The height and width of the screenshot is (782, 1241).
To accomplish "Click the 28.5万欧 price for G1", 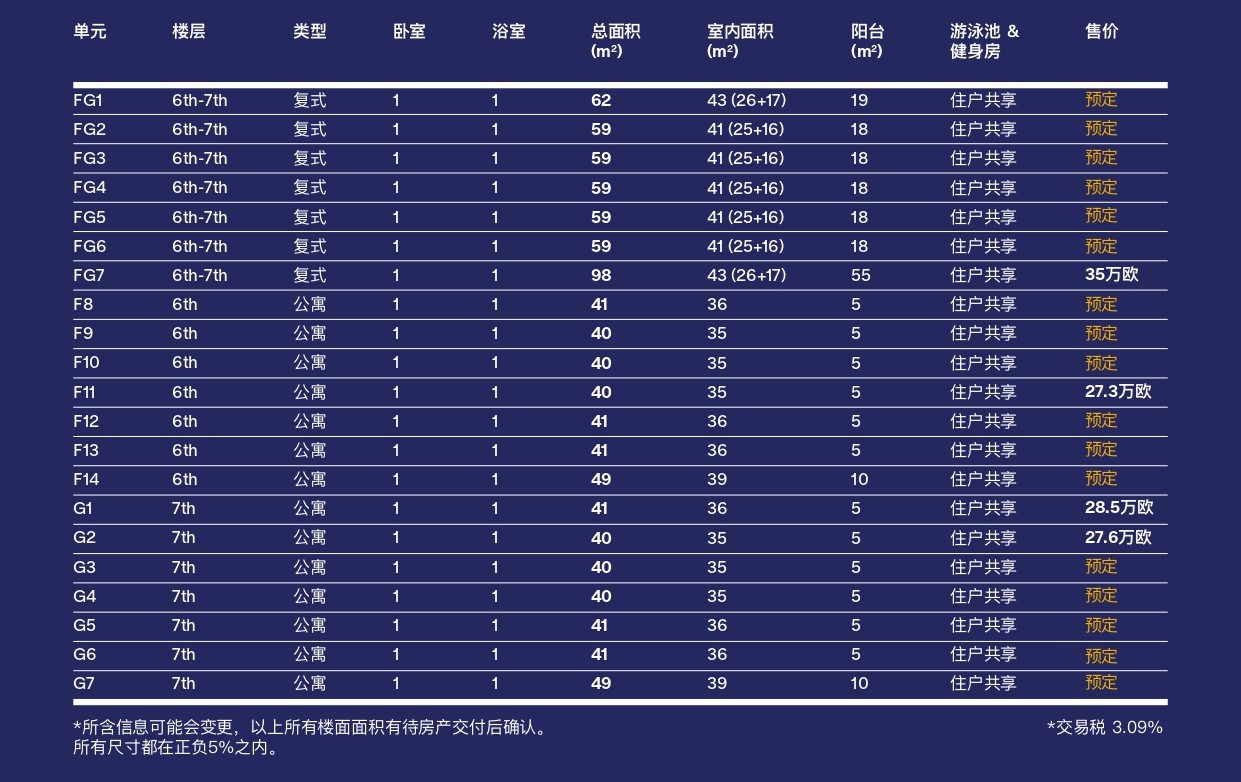I will pos(1118,508).
